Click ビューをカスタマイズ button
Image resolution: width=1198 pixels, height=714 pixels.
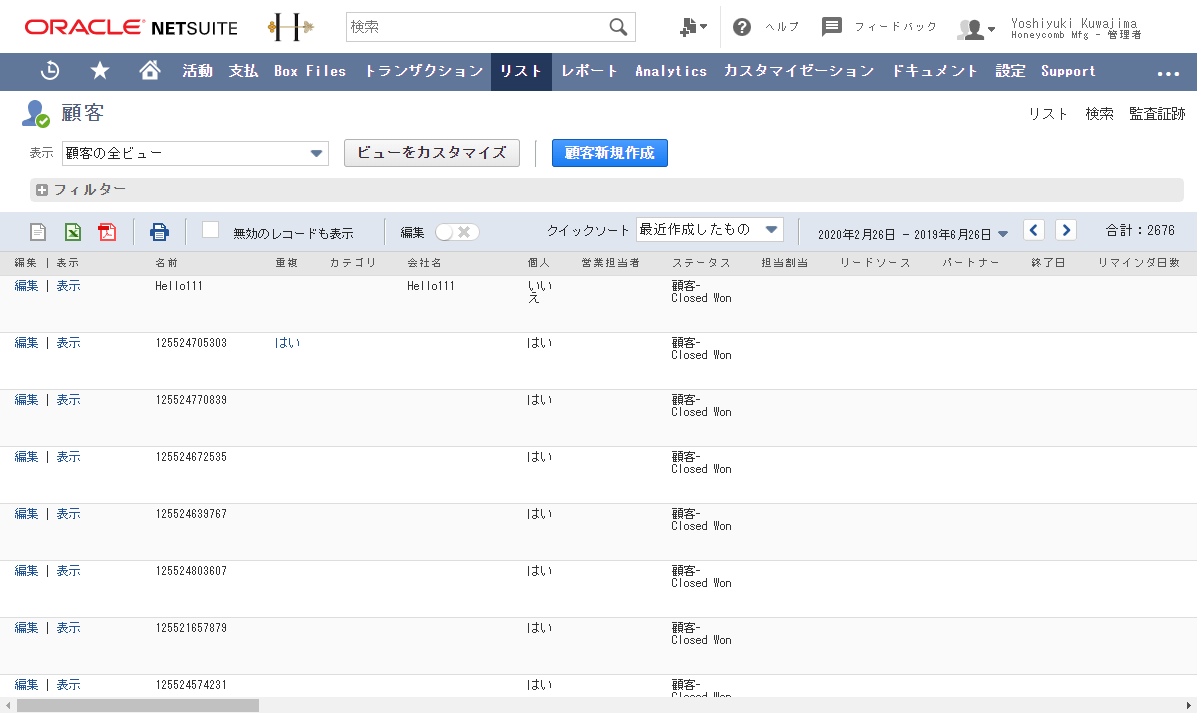432,153
